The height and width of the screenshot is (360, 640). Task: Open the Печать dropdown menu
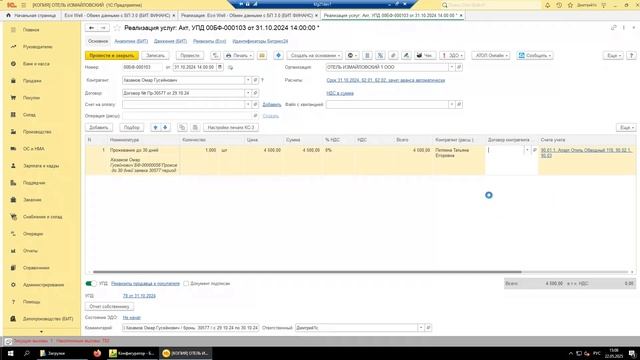pos(239,56)
